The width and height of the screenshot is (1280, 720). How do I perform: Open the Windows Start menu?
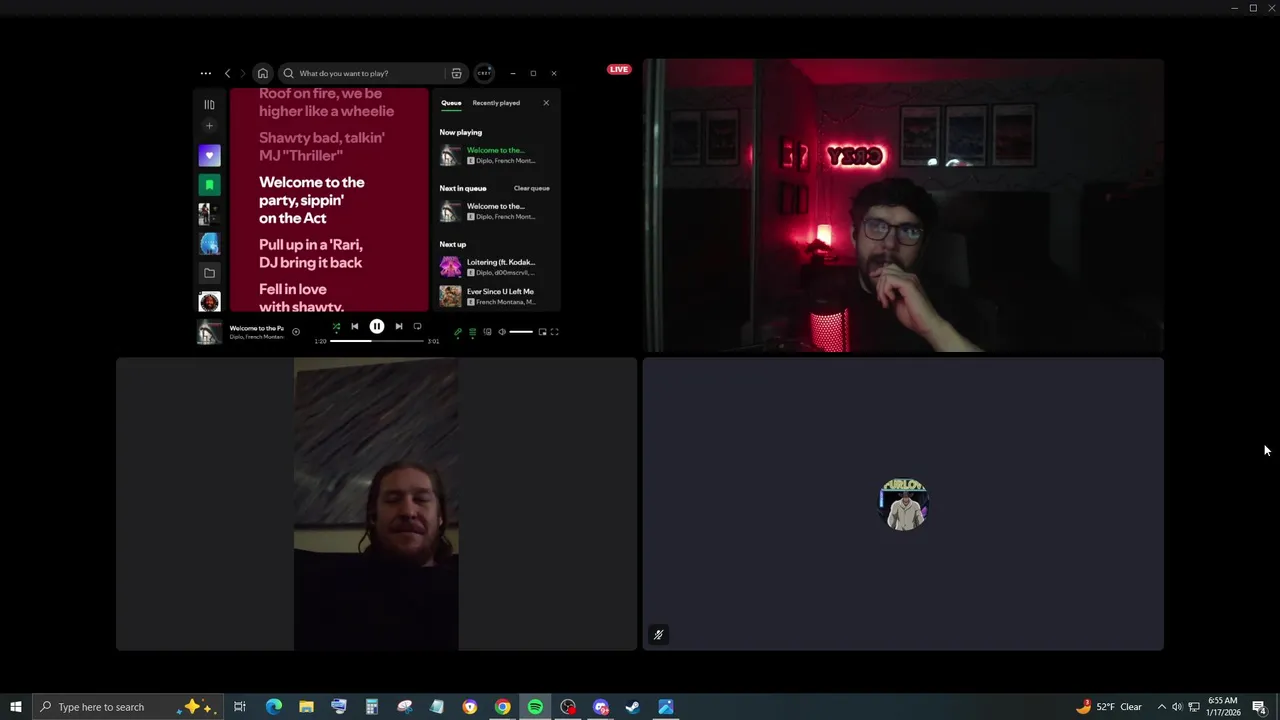click(16, 707)
